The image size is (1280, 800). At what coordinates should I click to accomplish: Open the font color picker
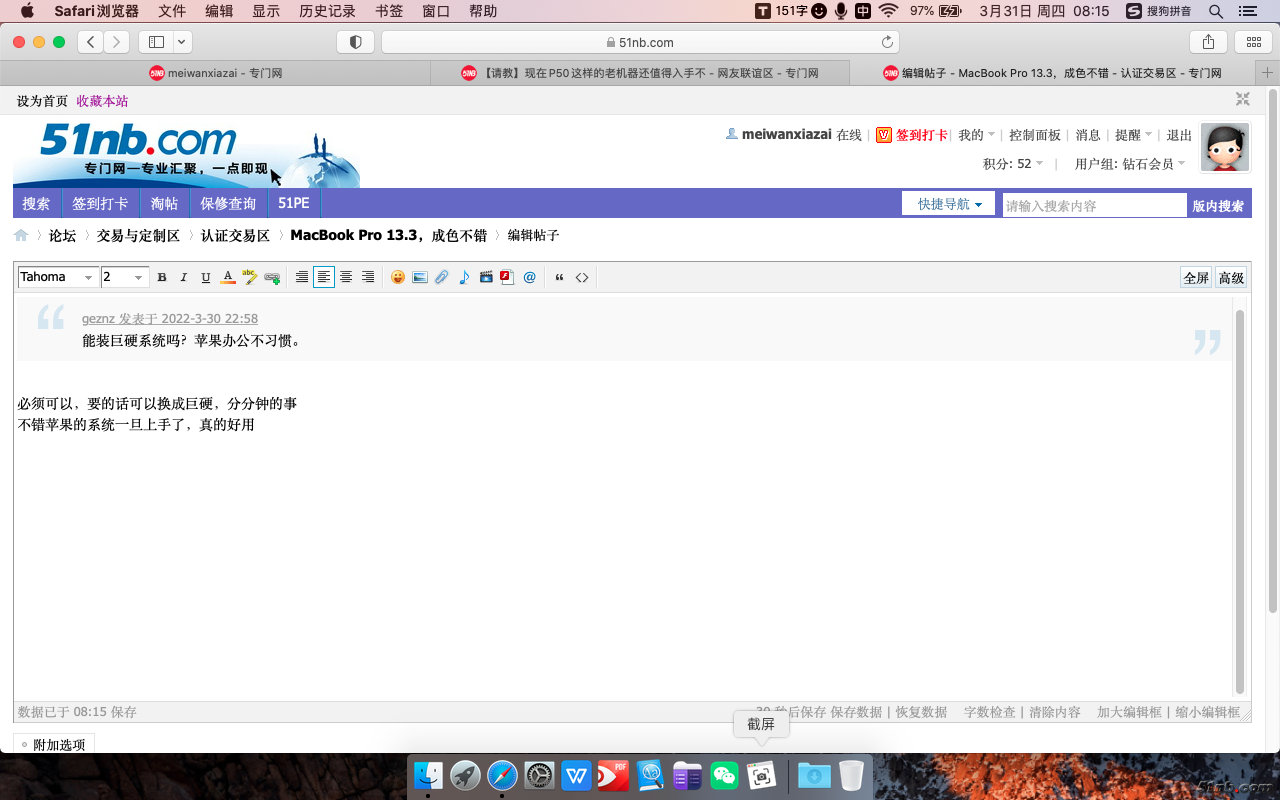[228, 277]
